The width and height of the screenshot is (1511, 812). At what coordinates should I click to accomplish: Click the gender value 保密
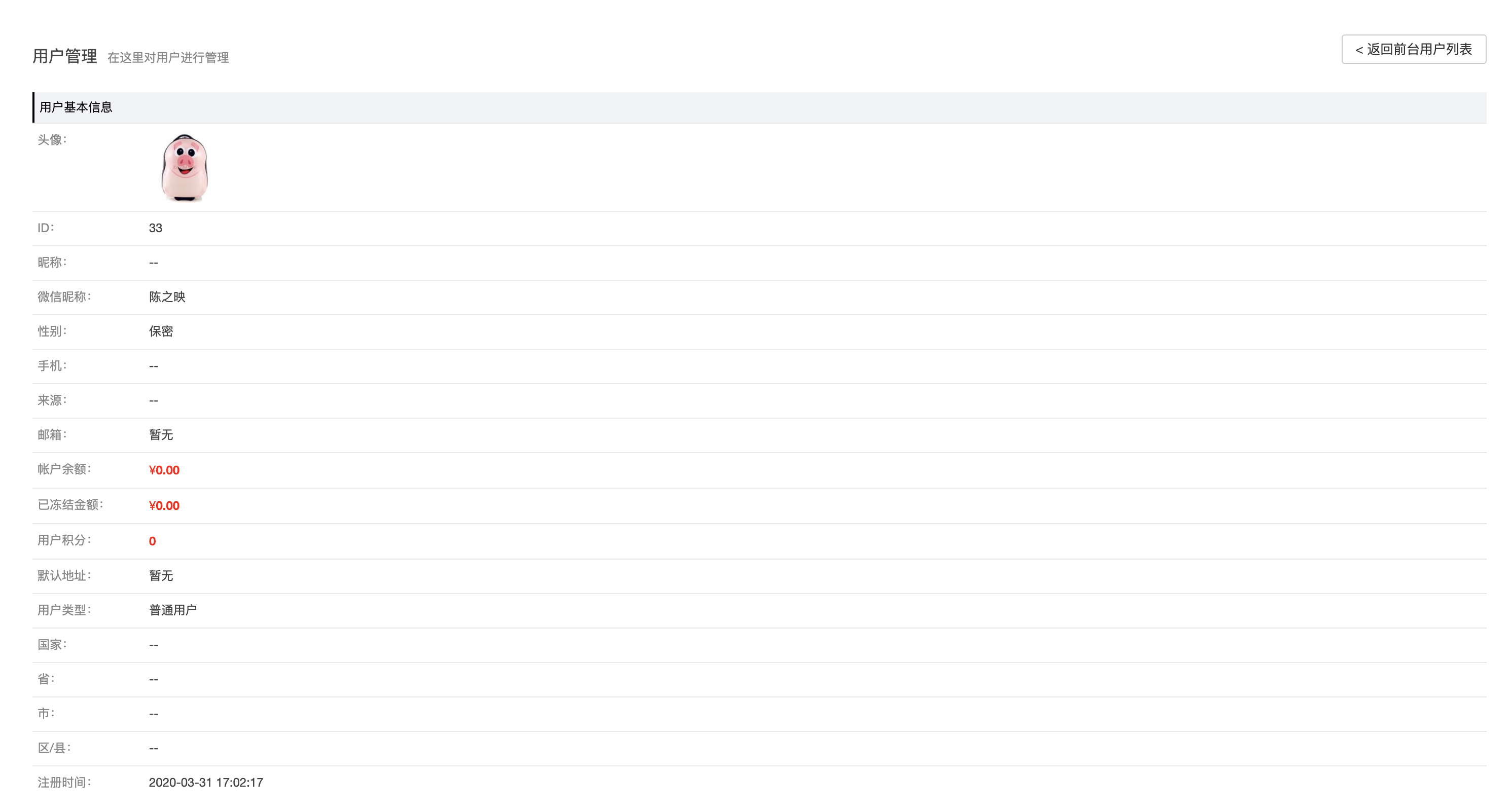click(x=161, y=331)
